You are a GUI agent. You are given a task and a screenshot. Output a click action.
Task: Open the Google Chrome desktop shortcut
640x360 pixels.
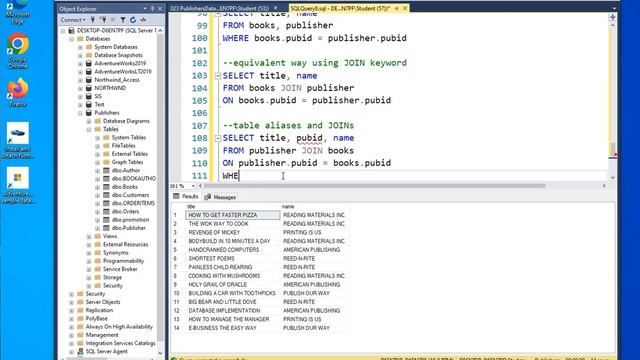[x=18, y=52]
